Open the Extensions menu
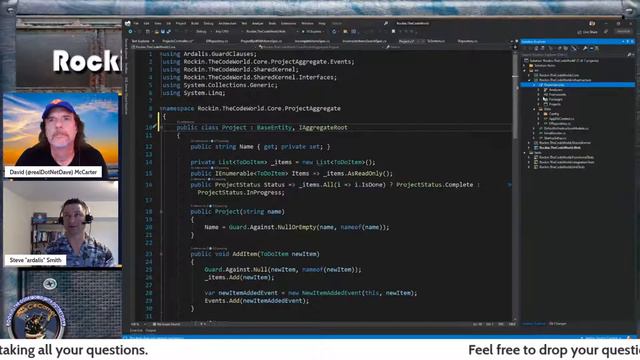The height and width of the screenshot is (360, 640). (x=288, y=23)
